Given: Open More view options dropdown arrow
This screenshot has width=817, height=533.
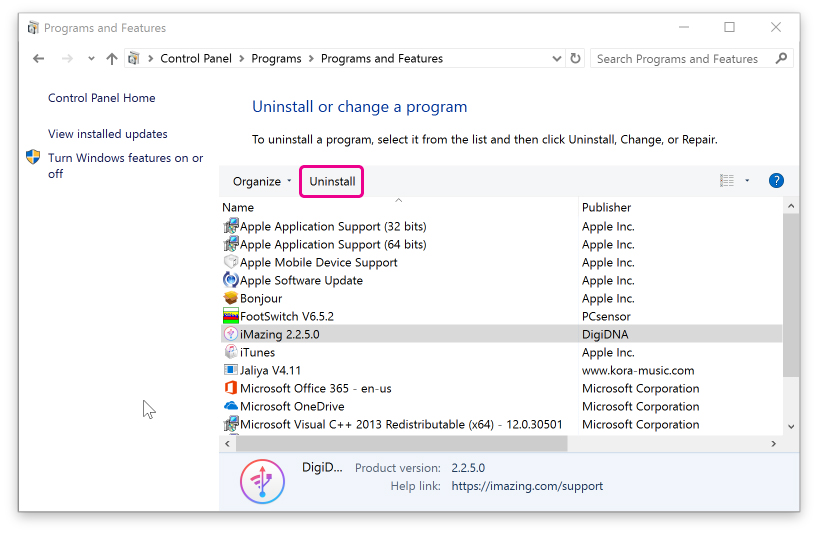Looking at the screenshot, I should (747, 181).
